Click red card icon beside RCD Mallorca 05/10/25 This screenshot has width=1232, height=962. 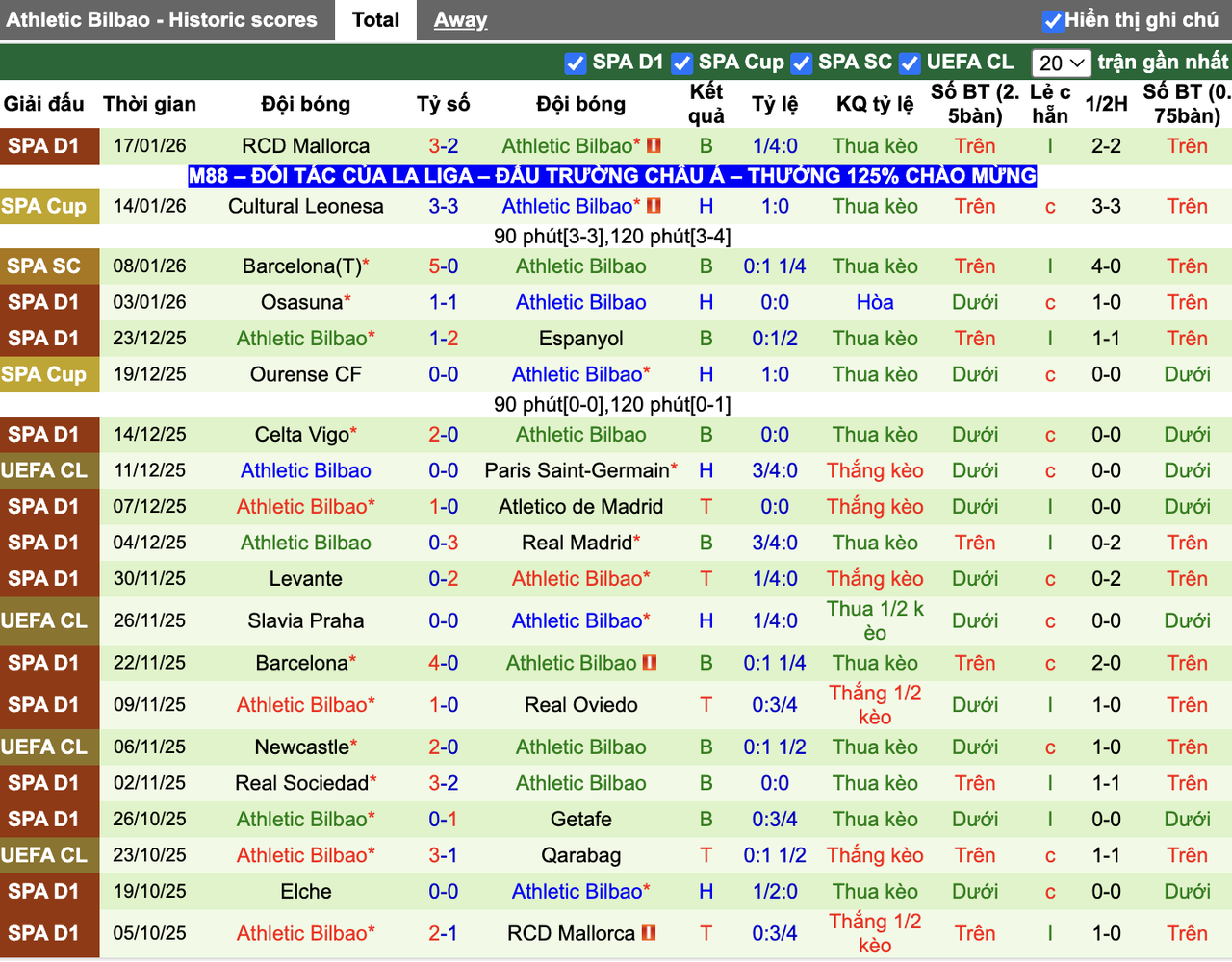coord(648,933)
